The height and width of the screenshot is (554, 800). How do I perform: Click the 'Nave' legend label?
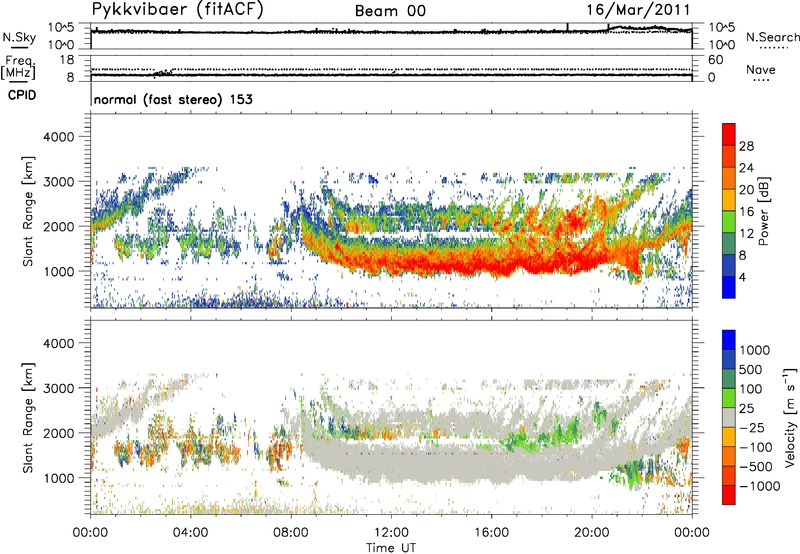761,69
